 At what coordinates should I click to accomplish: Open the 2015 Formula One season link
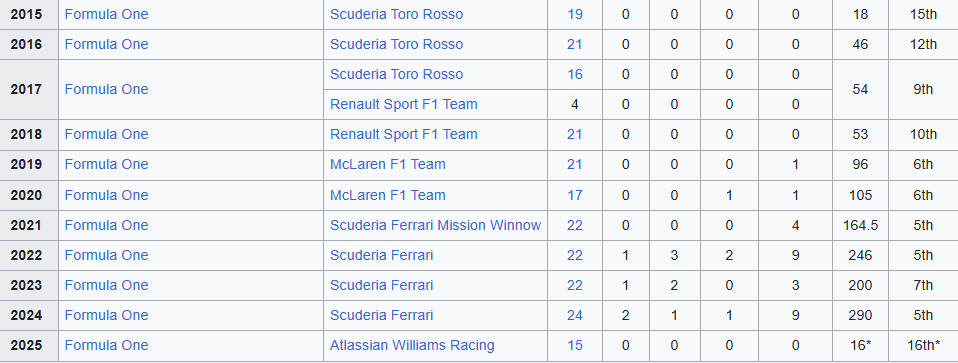106,14
